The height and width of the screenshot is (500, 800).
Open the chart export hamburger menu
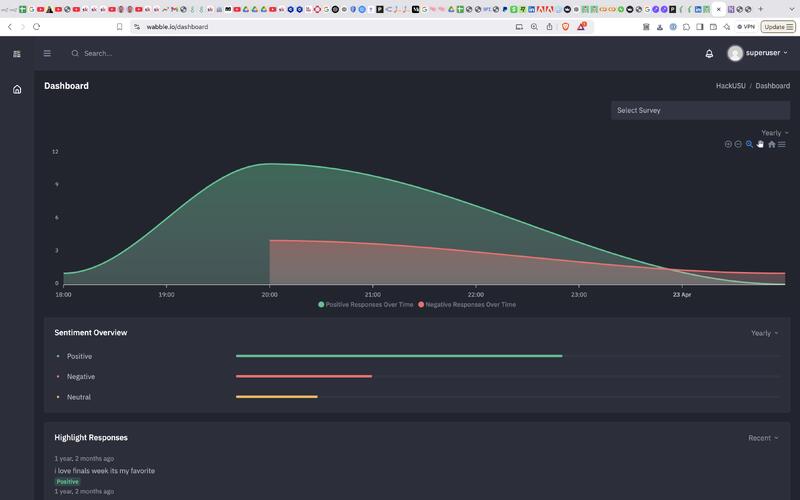pos(782,144)
